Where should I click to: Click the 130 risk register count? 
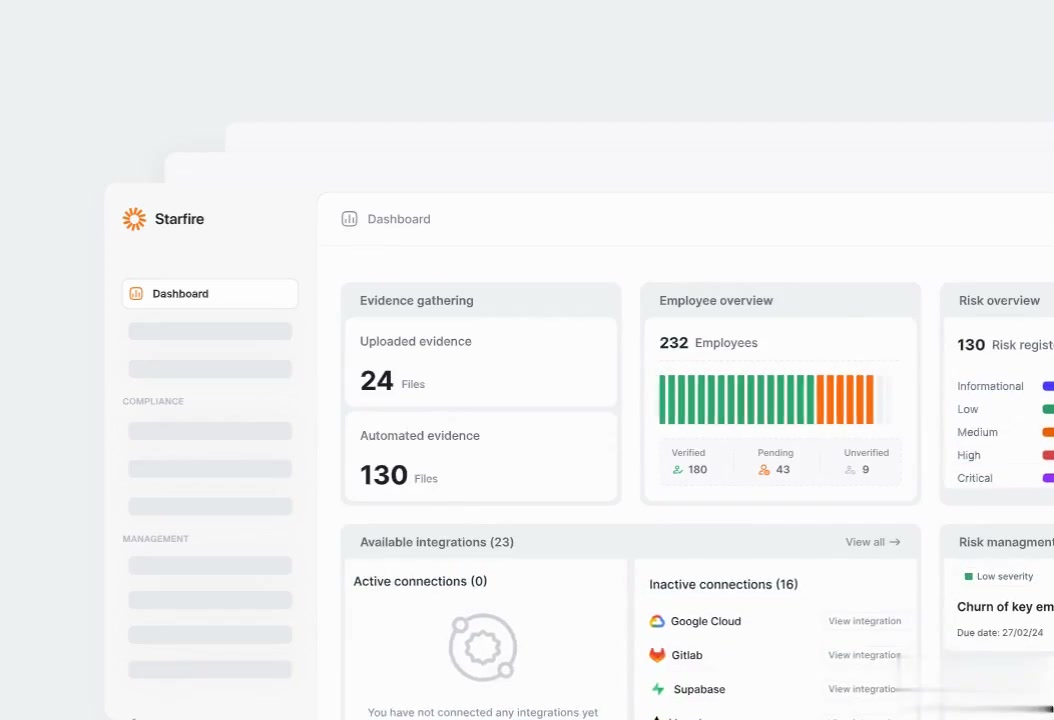pos(1005,345)
